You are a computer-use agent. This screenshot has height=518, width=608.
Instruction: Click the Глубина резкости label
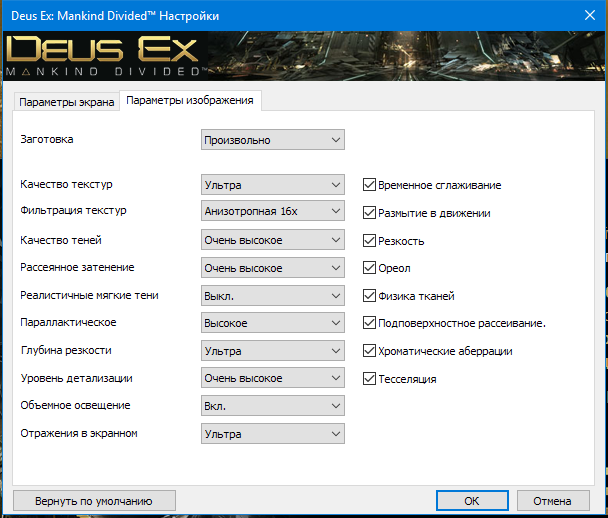tap(66, 350)
